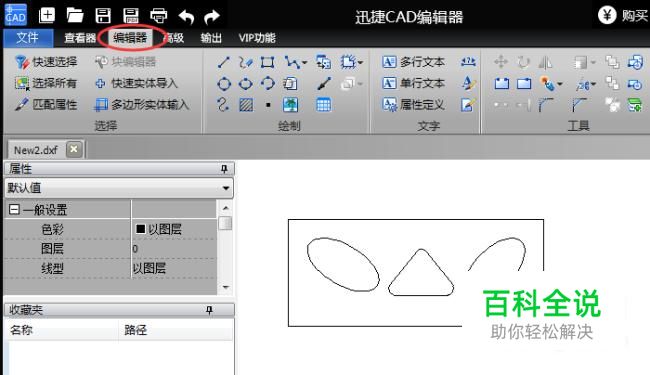Viewport: 650px width, 375px height.
Task: Open the paint tag tool dropdown arrow
Action: click(x=560, y=84)
